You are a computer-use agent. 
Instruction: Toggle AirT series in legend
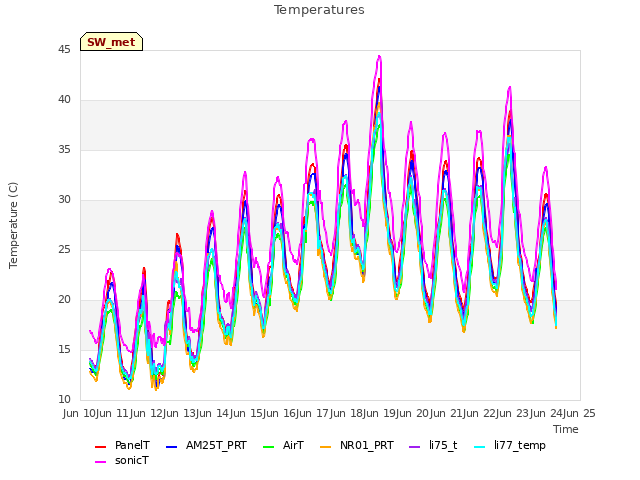[283, 445]
